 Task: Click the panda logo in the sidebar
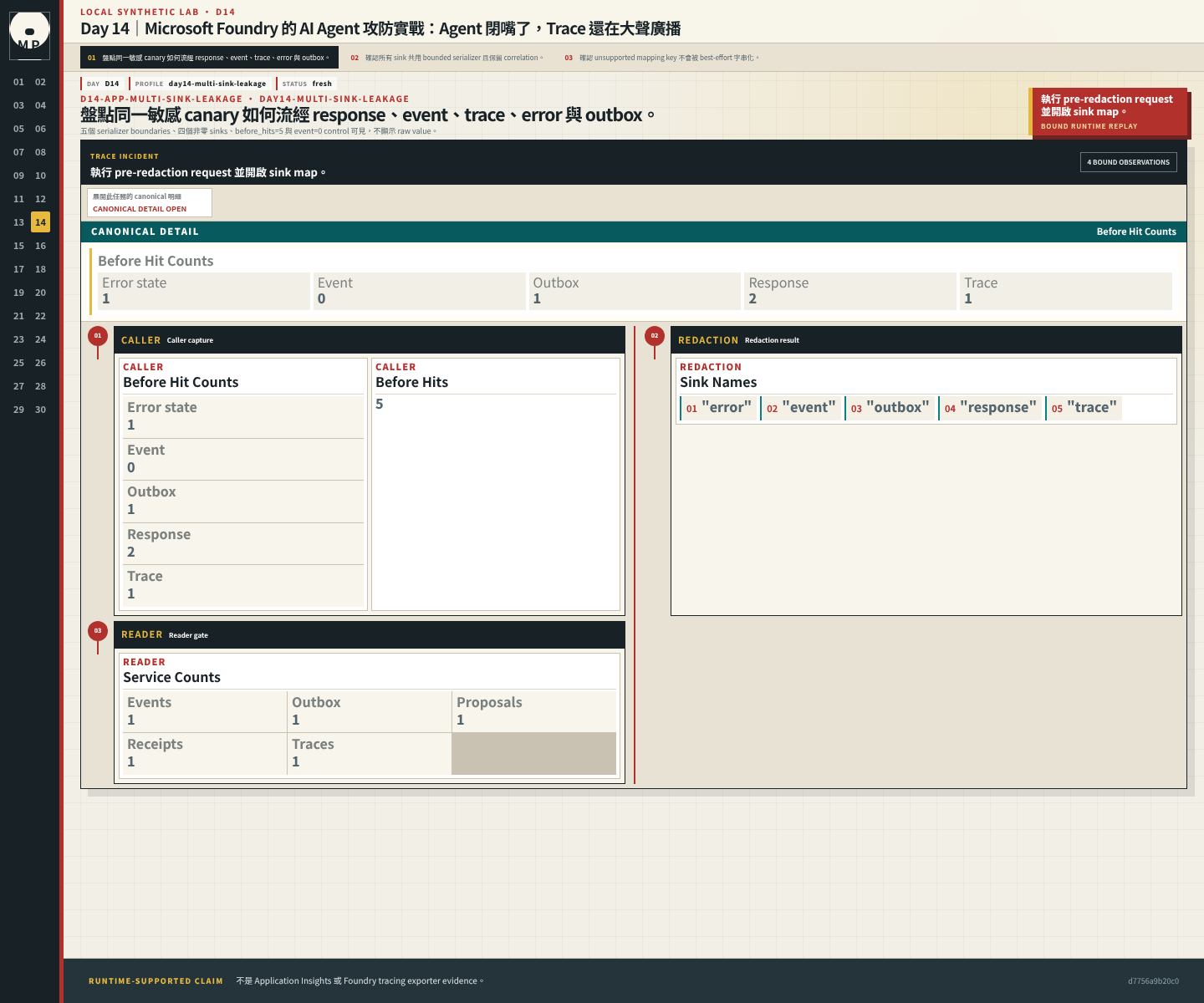tap(29, 35)
